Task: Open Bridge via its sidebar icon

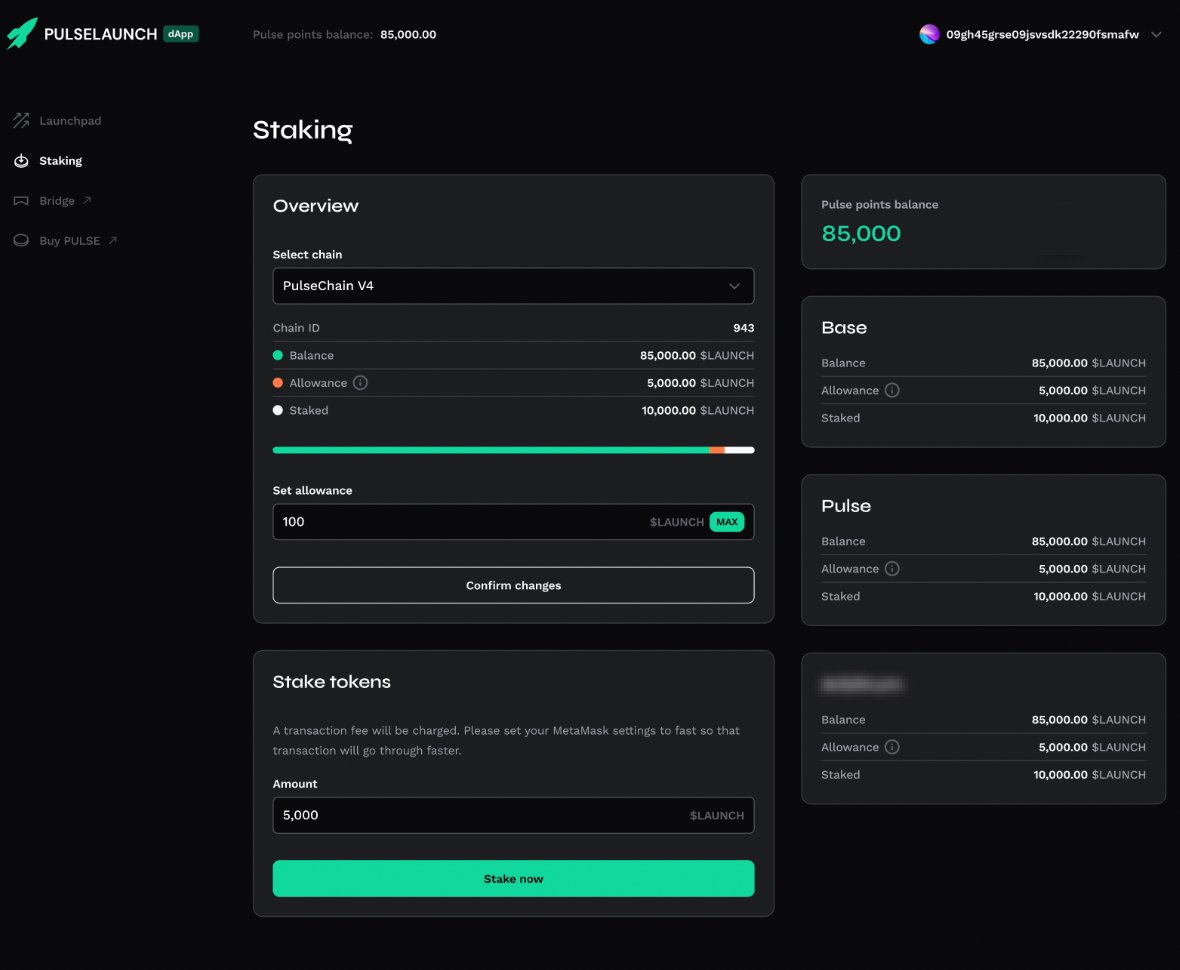Action: (x=20, y=200)
